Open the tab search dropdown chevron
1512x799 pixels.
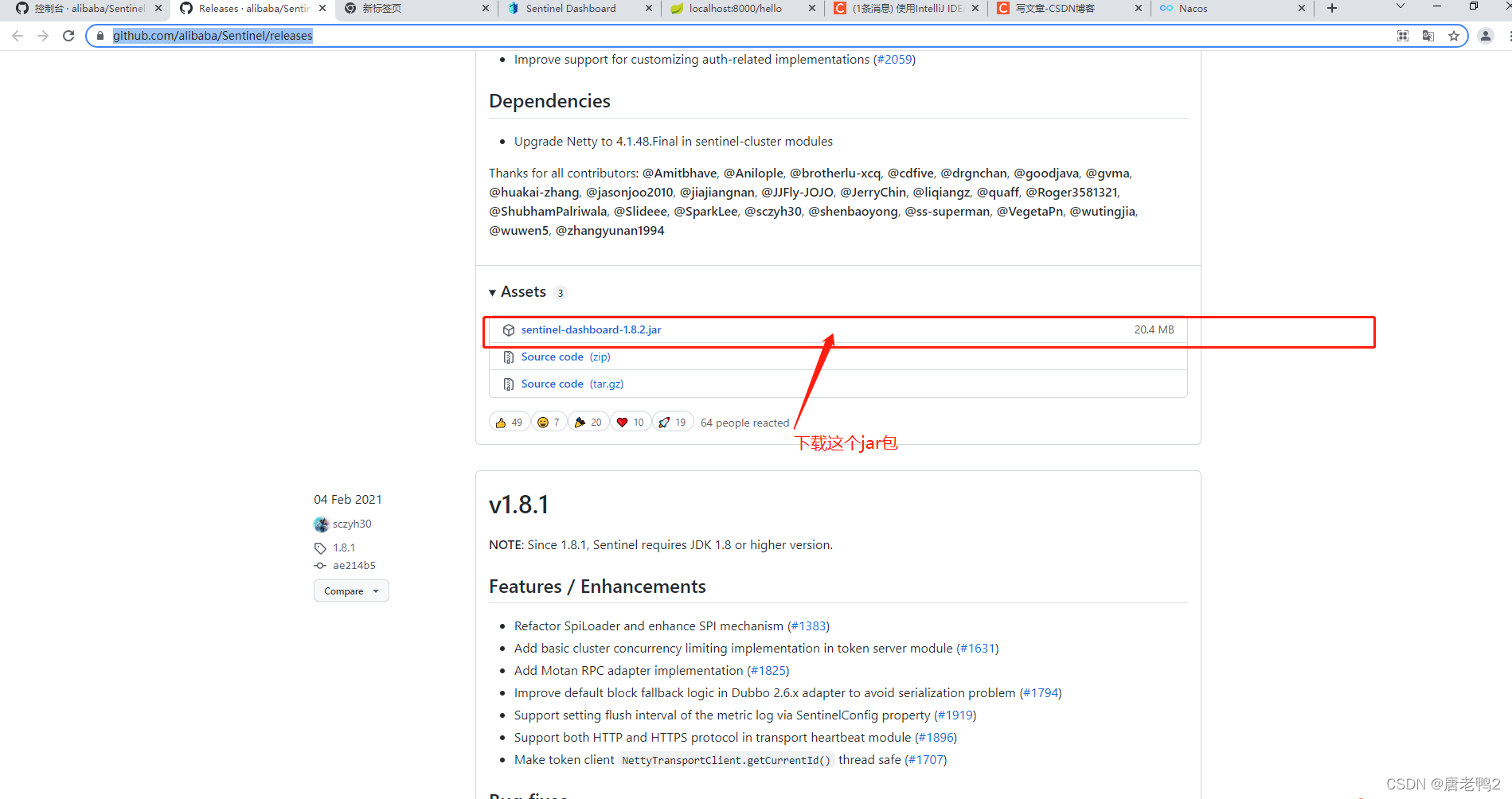point(1401,6)
